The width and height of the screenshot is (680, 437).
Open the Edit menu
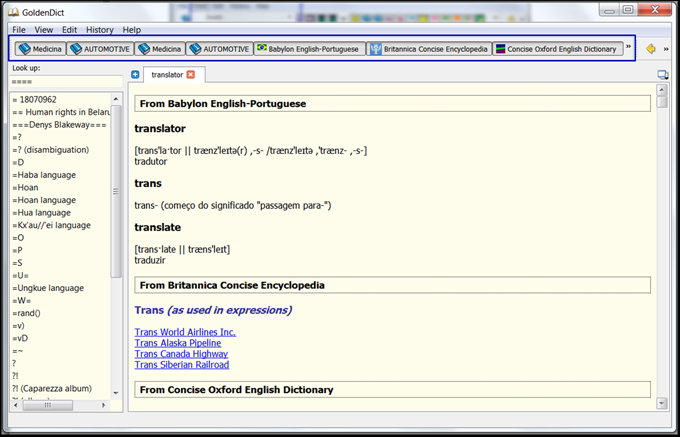click(69, 29)
